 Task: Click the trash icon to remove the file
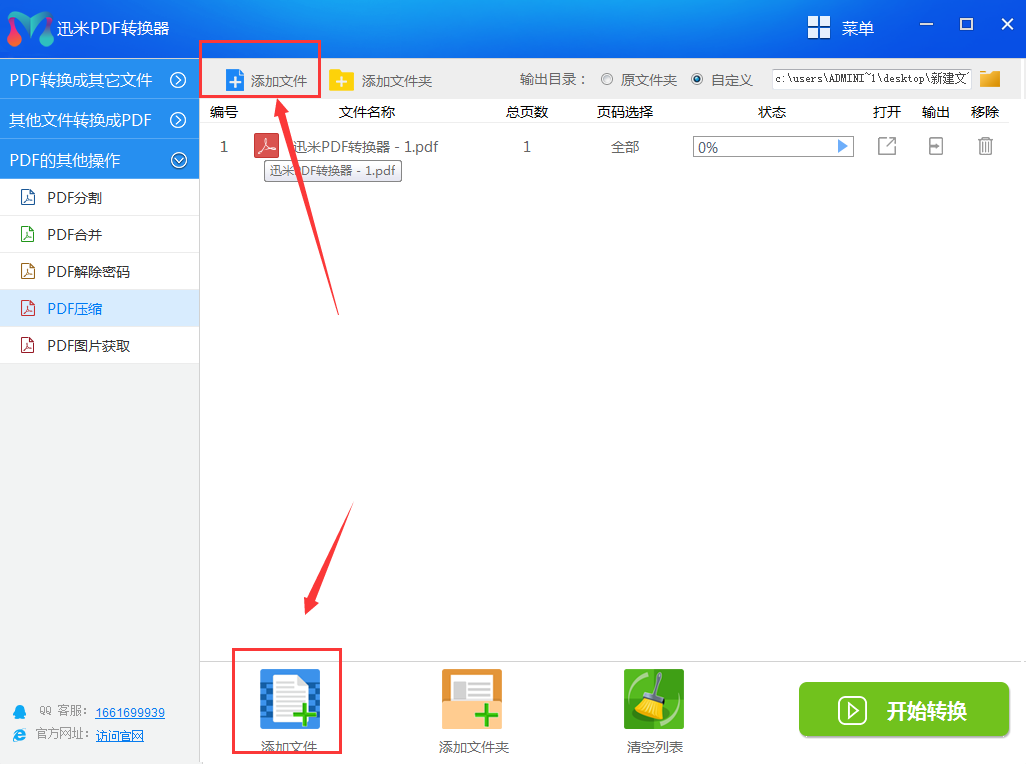click(985, 147)
